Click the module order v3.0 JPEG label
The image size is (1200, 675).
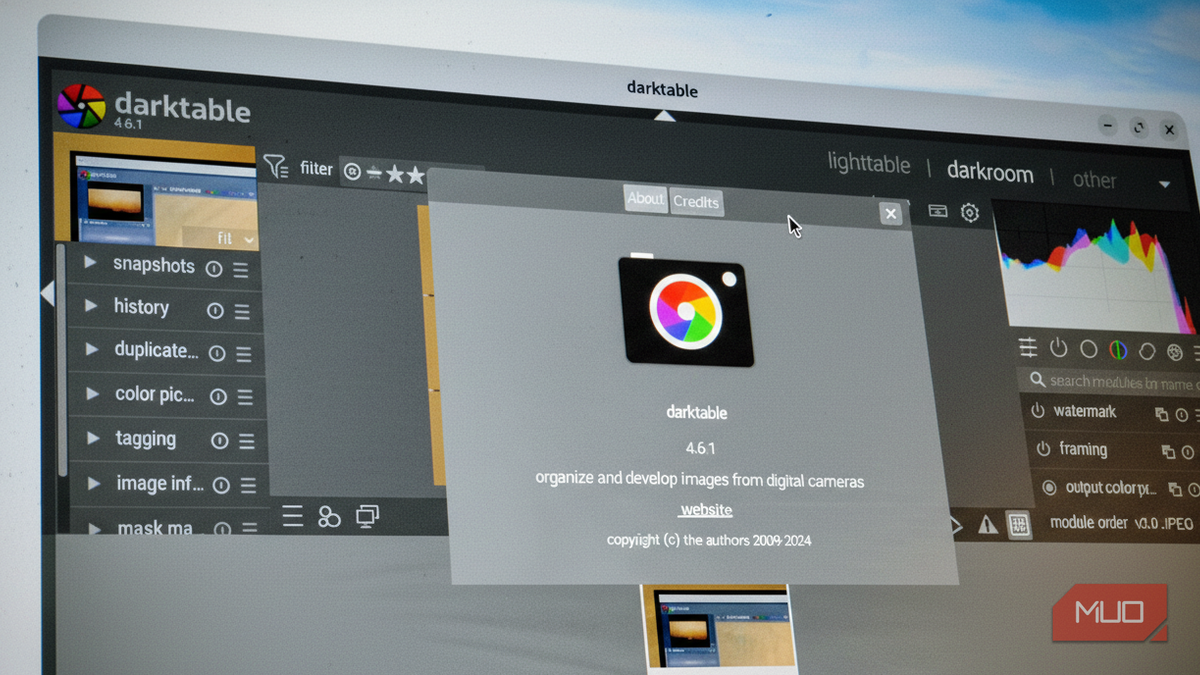point(1124,523)
